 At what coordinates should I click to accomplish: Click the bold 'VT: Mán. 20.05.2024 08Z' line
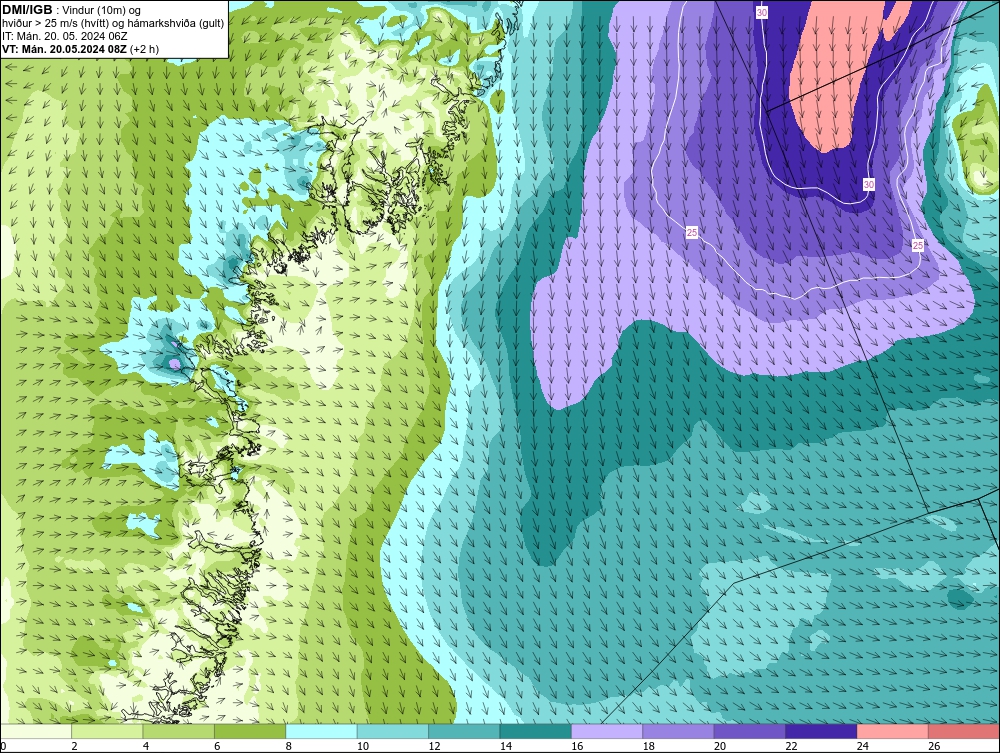(x=64, y=49)
